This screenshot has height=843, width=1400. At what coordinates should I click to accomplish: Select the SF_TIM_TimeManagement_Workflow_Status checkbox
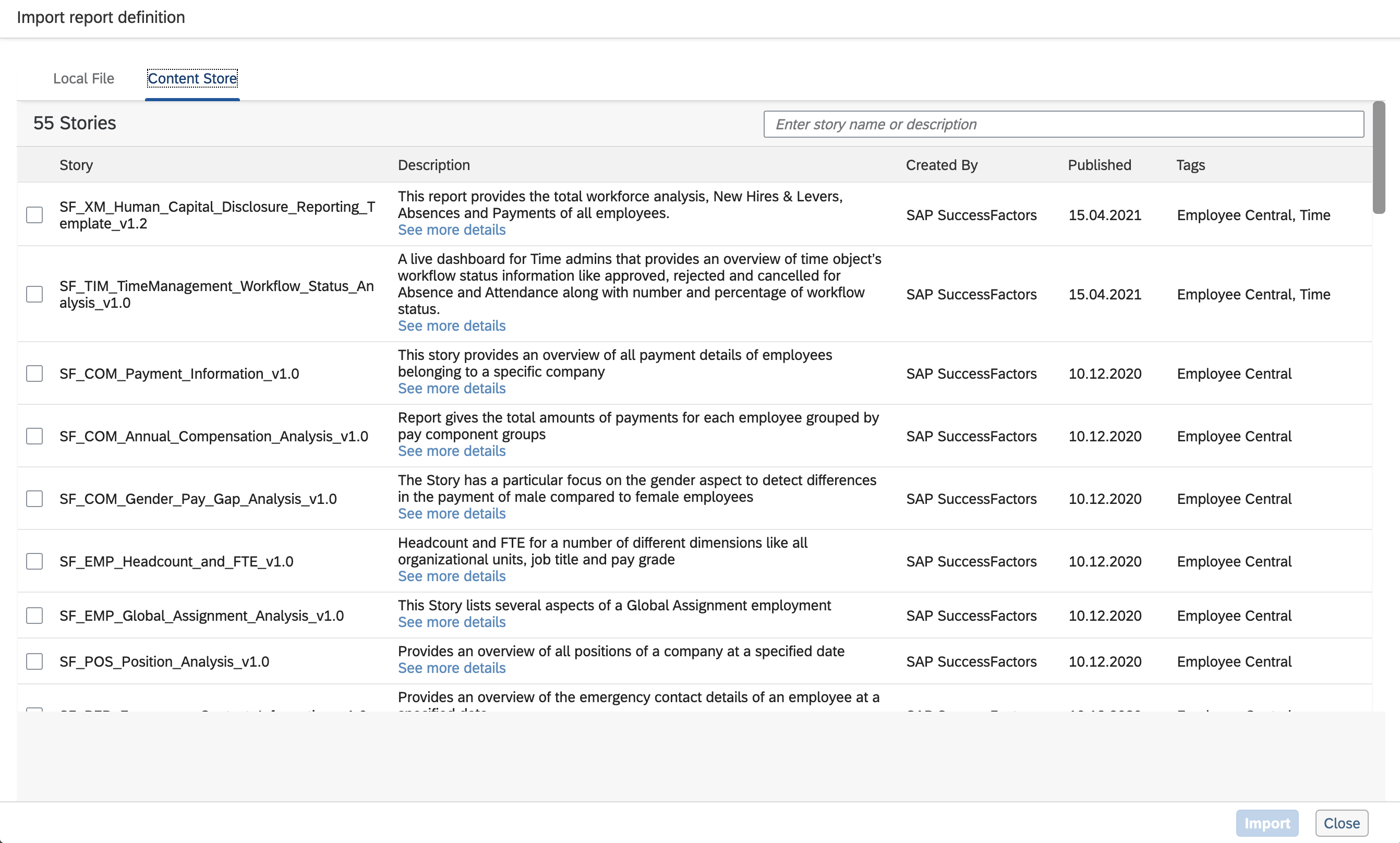click(34, 294)
